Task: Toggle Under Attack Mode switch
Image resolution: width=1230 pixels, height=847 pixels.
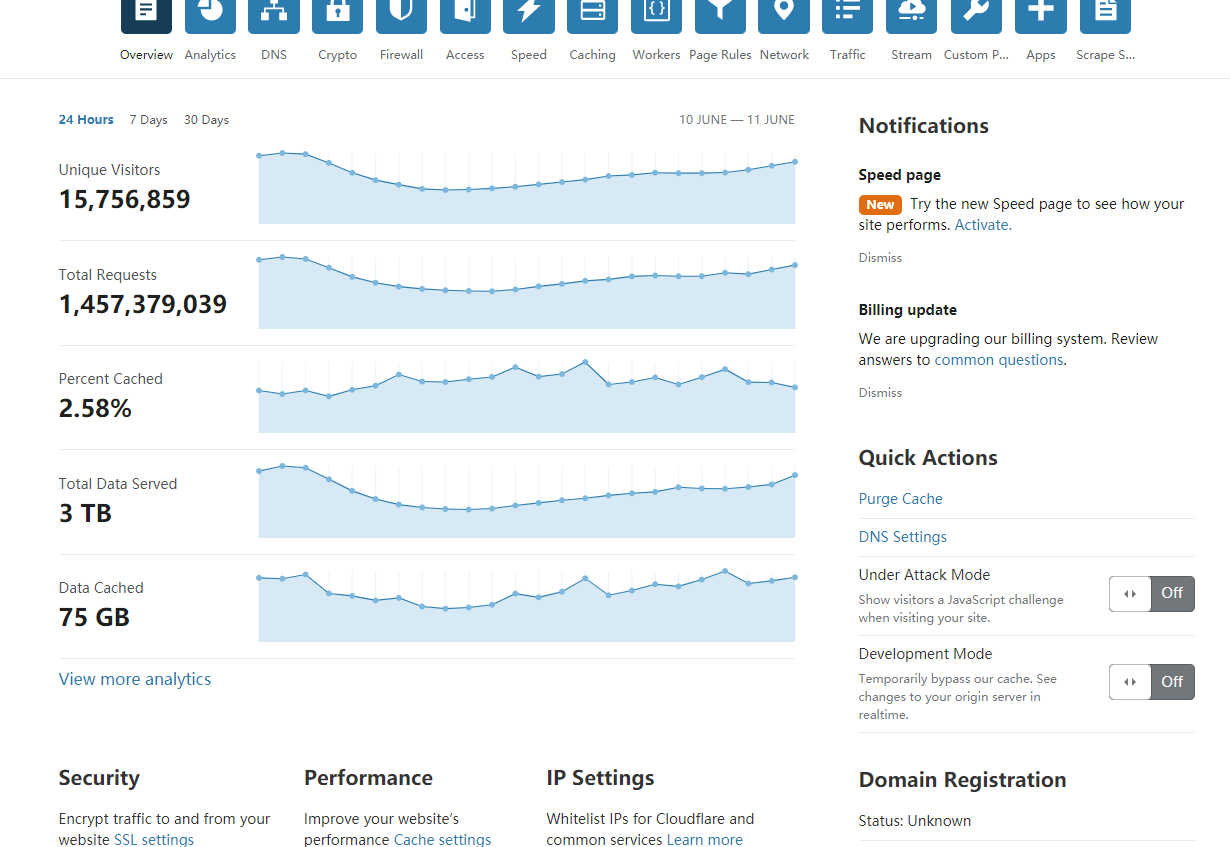Action: (1151, 593)
